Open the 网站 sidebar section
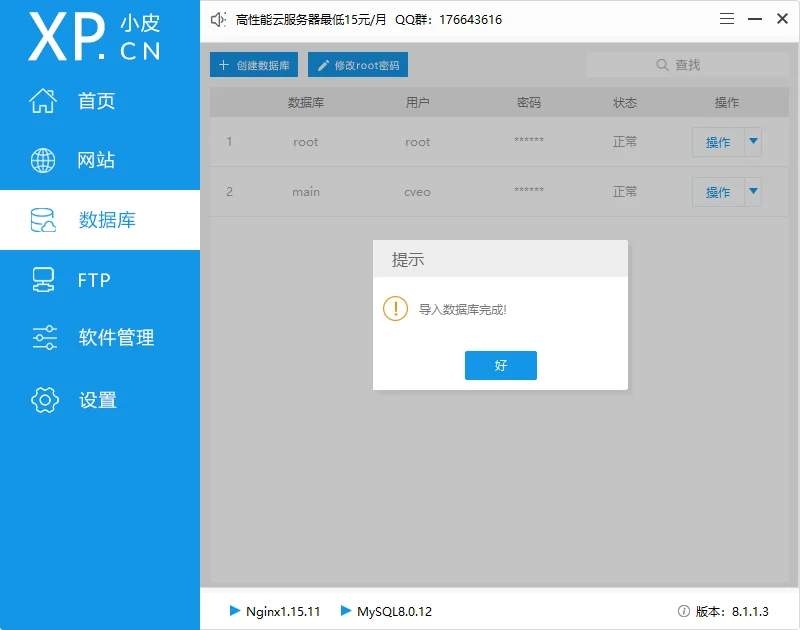Viewport: 800px width, 630px height. 96,160
